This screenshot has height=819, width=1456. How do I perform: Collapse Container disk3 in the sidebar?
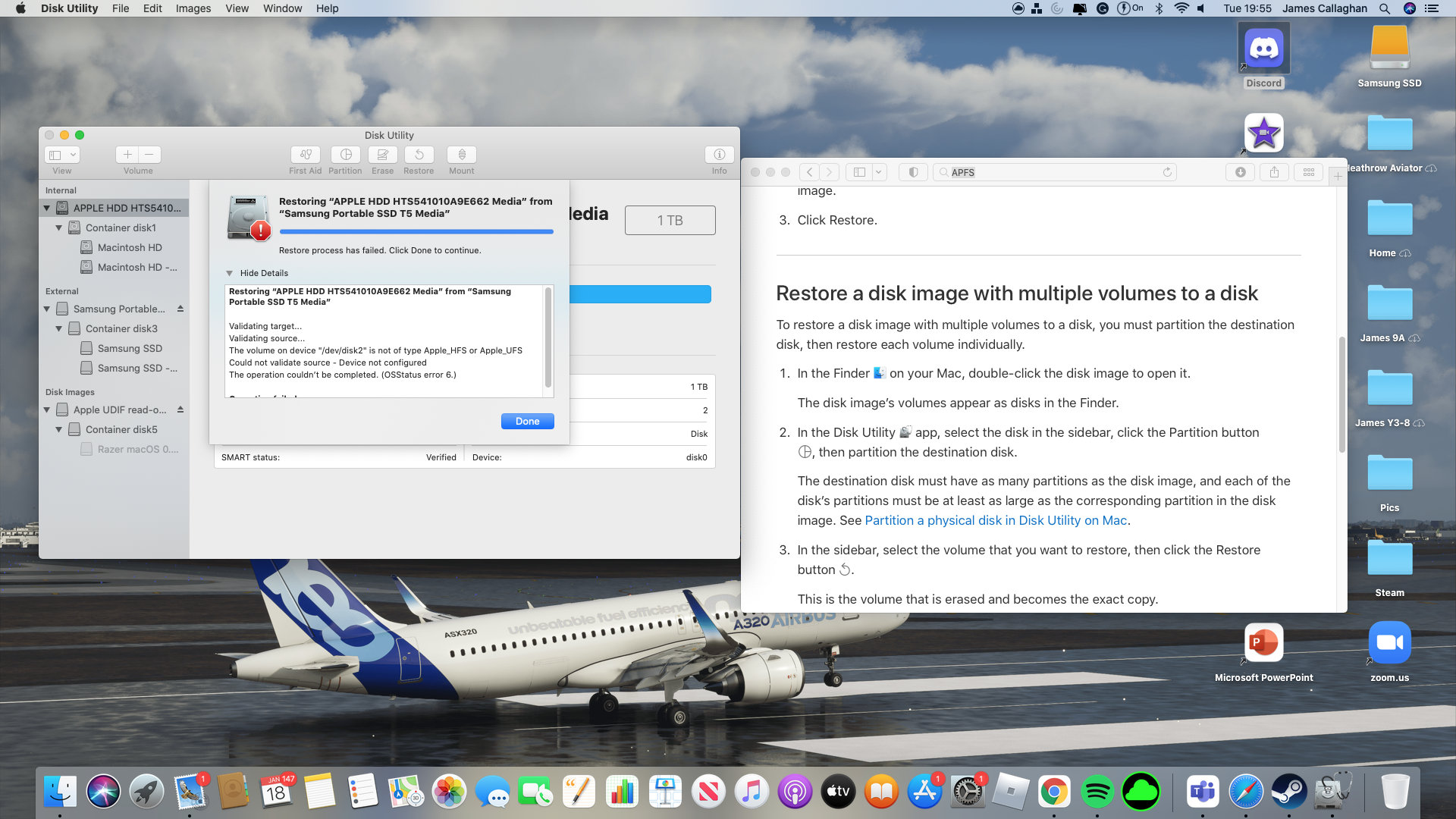click(x=59, y=328)
